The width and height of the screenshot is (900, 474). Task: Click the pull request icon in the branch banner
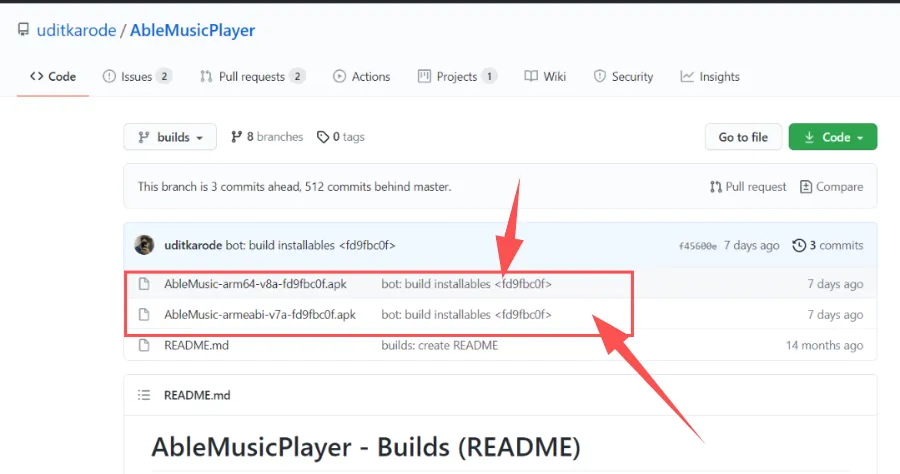tap(716, 187)
